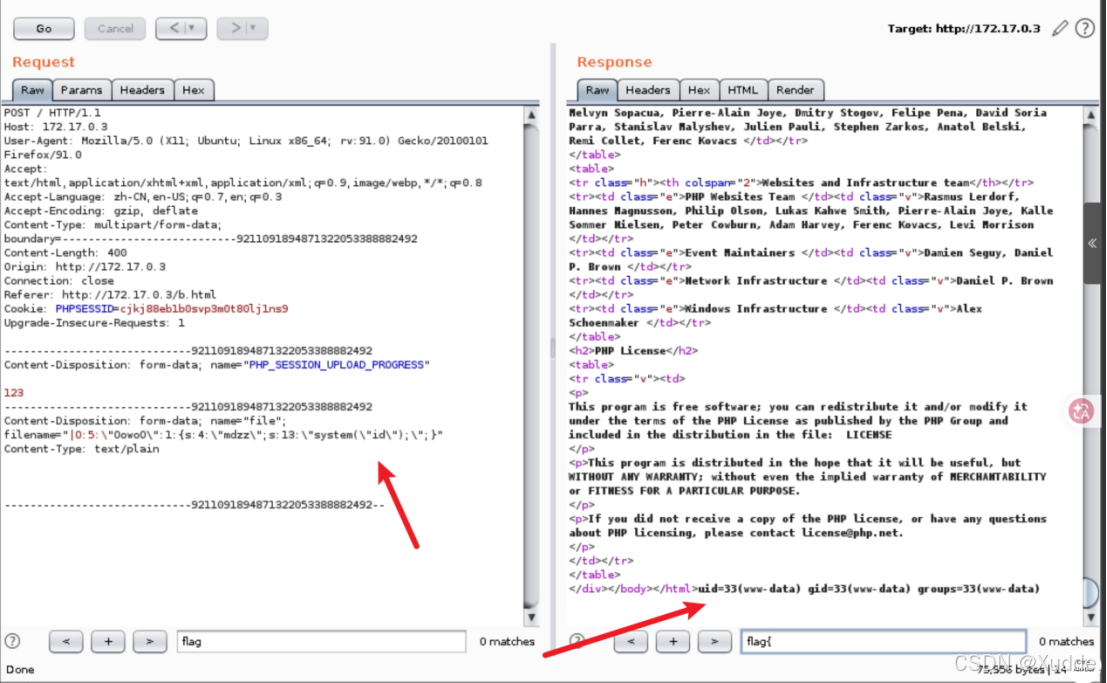Click the Go button

(44, 28)
